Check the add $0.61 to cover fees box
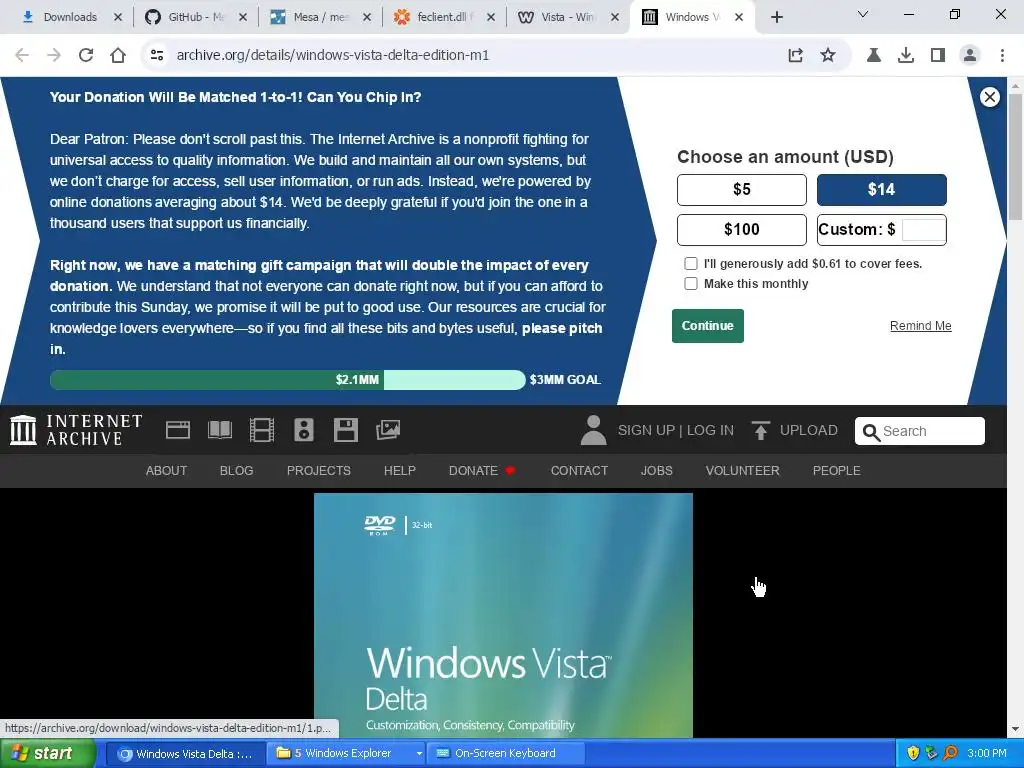This screenshot has height=768, width=1024. [691, 264]
